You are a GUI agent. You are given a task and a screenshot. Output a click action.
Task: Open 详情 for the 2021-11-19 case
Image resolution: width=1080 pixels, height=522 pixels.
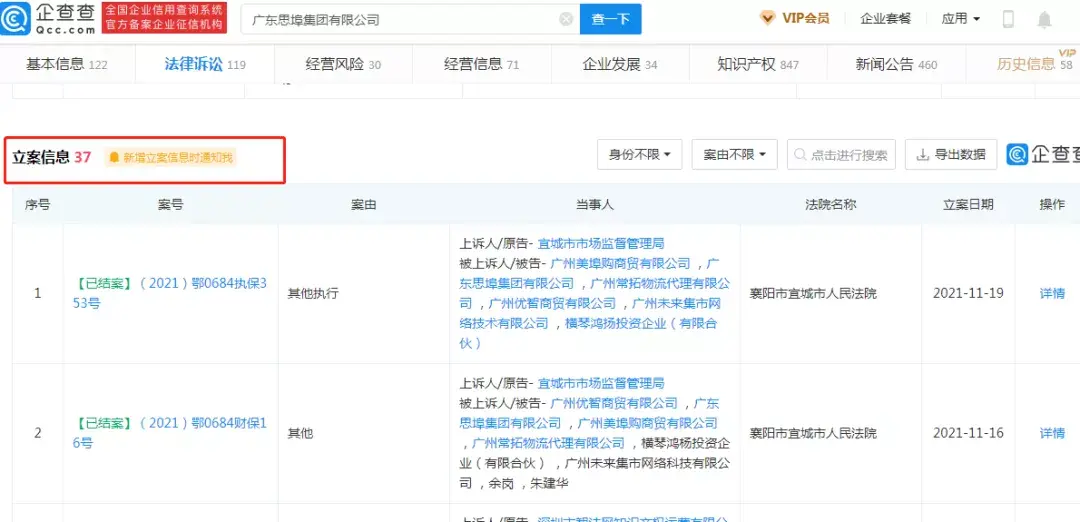(x=1052, y=293)
